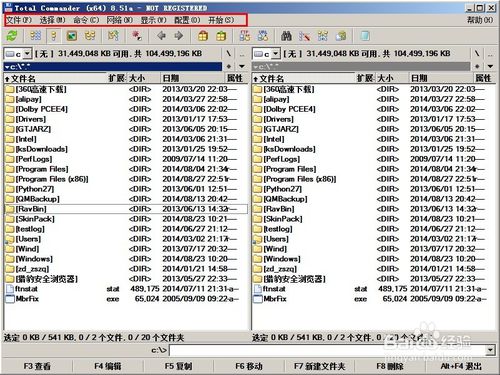500x375 pixels.
Task: Expand the command line history dropdown
Action: (x=490, y=350)
